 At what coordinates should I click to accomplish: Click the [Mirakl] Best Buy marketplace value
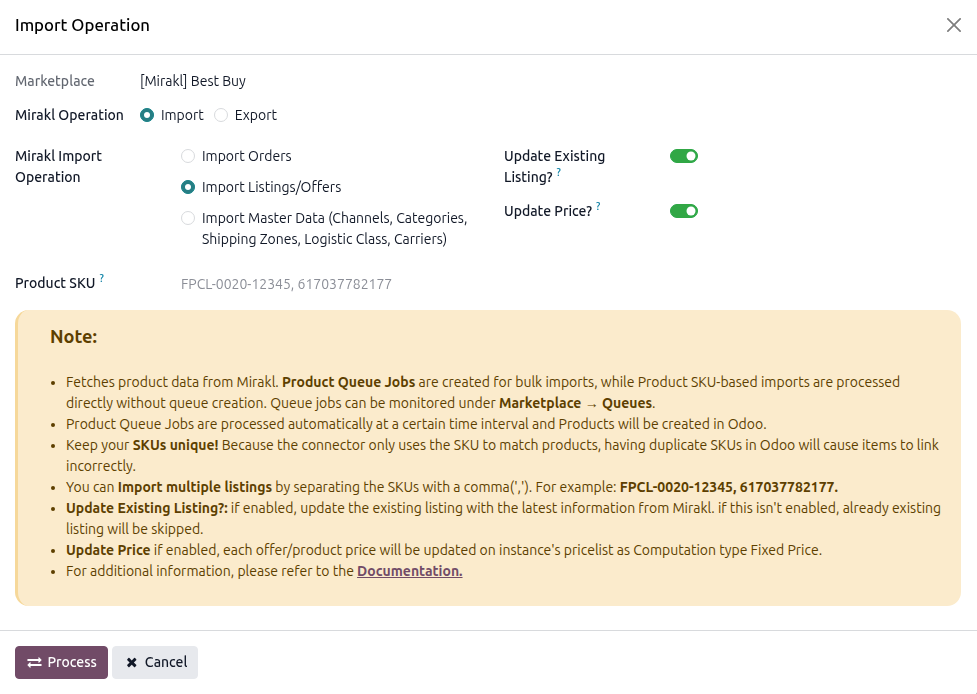pyautogui.click(x=193, y=81)
